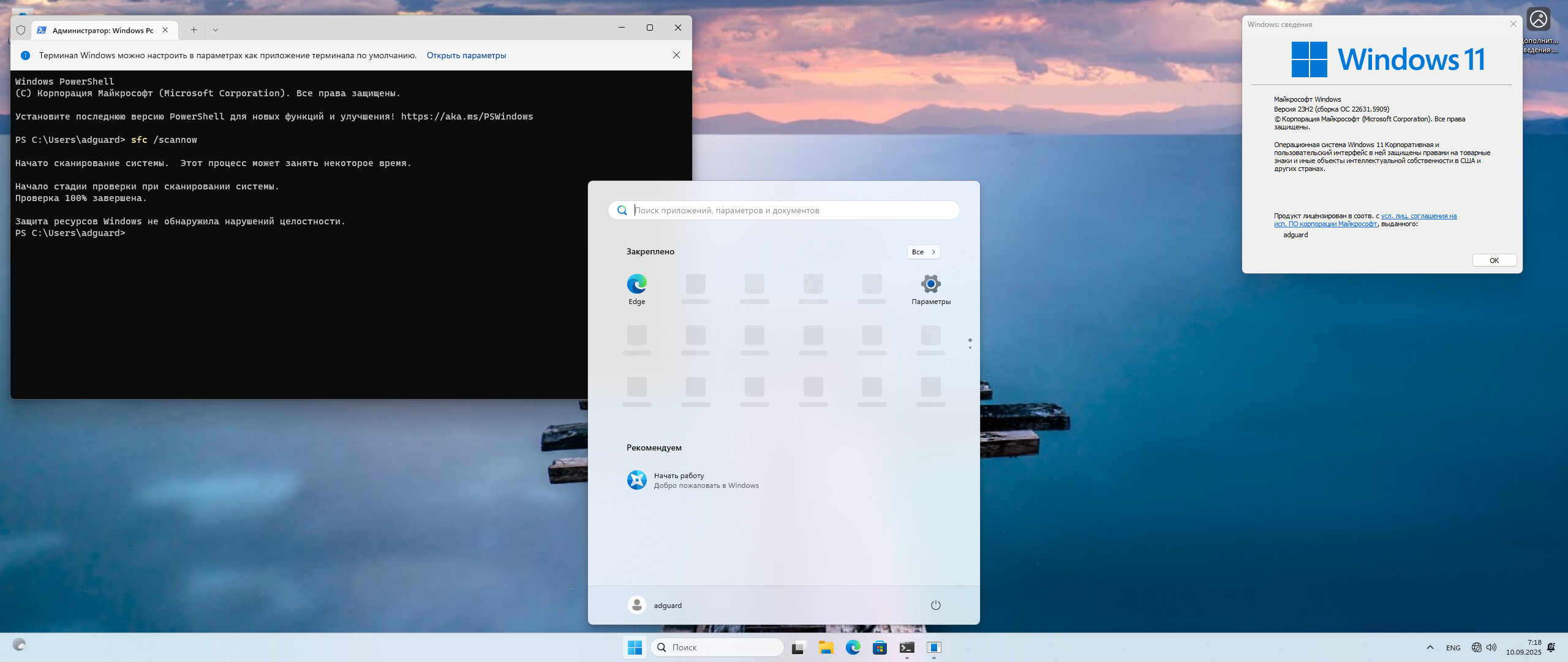The height and width of the screenshot is (662, 1568).
Task: Dismiss the Terminal default-app info banner
Action: (676, 55)
